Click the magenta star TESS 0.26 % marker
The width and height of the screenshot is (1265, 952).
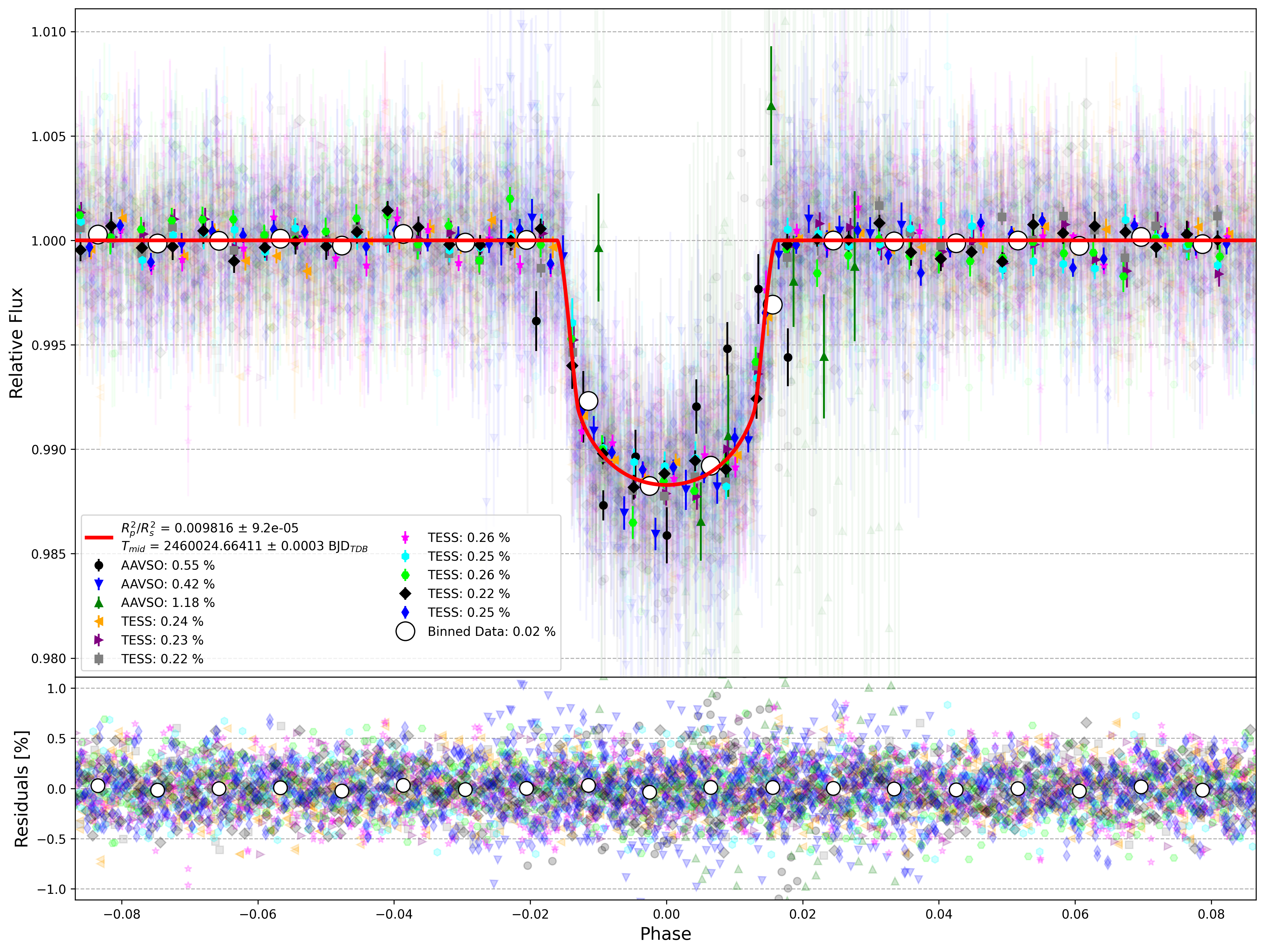(x=406, y=537)
